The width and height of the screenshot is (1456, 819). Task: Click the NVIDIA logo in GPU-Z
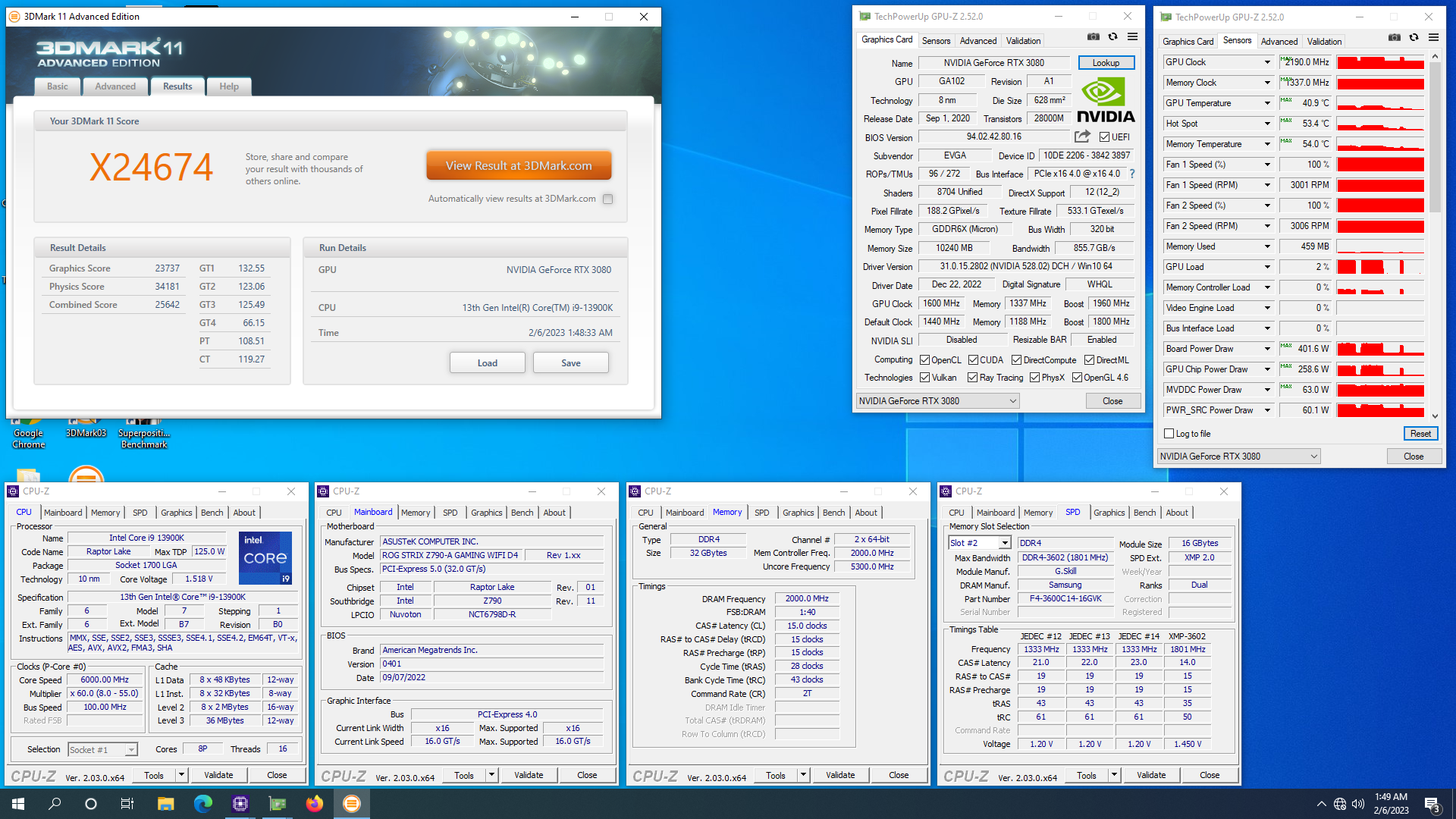click(x=1106, y=101)
